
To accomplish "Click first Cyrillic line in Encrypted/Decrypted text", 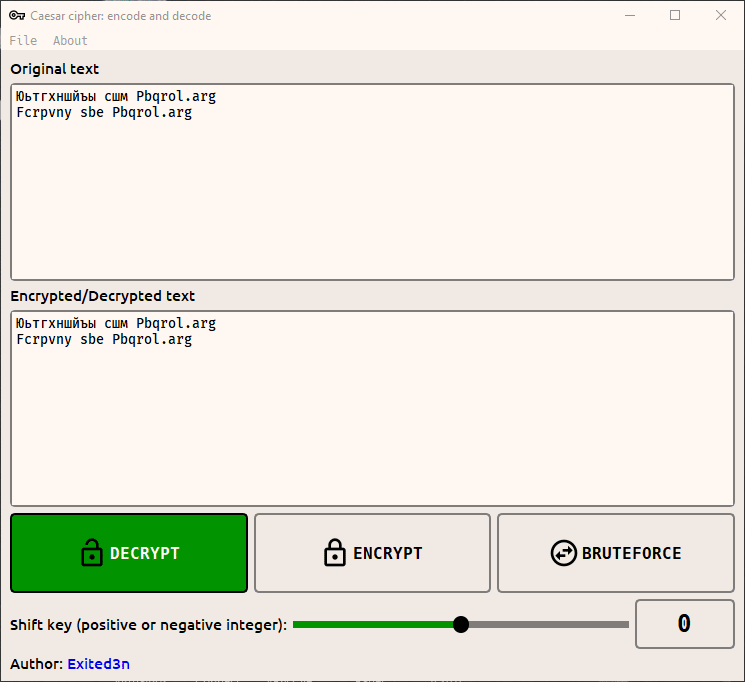I will pyautogui.click(x=116, y=324).
